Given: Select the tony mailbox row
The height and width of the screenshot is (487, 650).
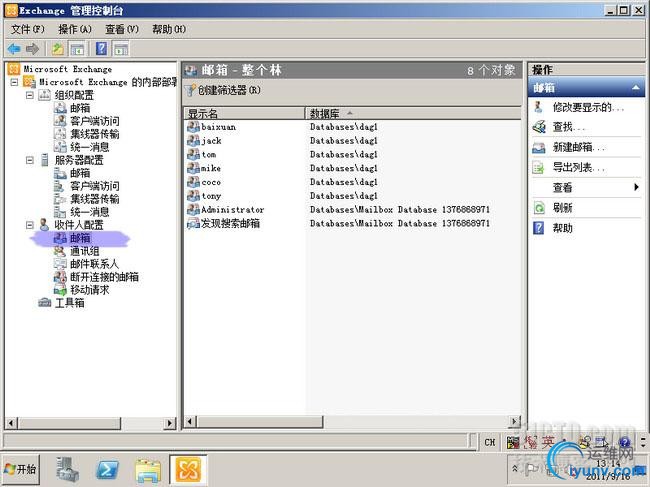Looking at the screenshot, I should pyautogui.click(x=352, y=196).
